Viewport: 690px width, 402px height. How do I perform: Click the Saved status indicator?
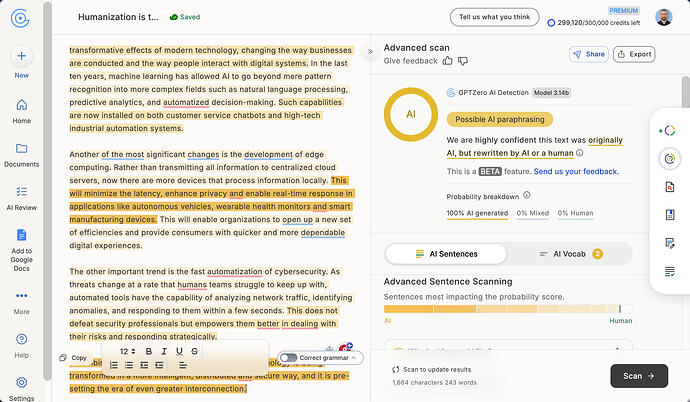[x=185, y=17]
